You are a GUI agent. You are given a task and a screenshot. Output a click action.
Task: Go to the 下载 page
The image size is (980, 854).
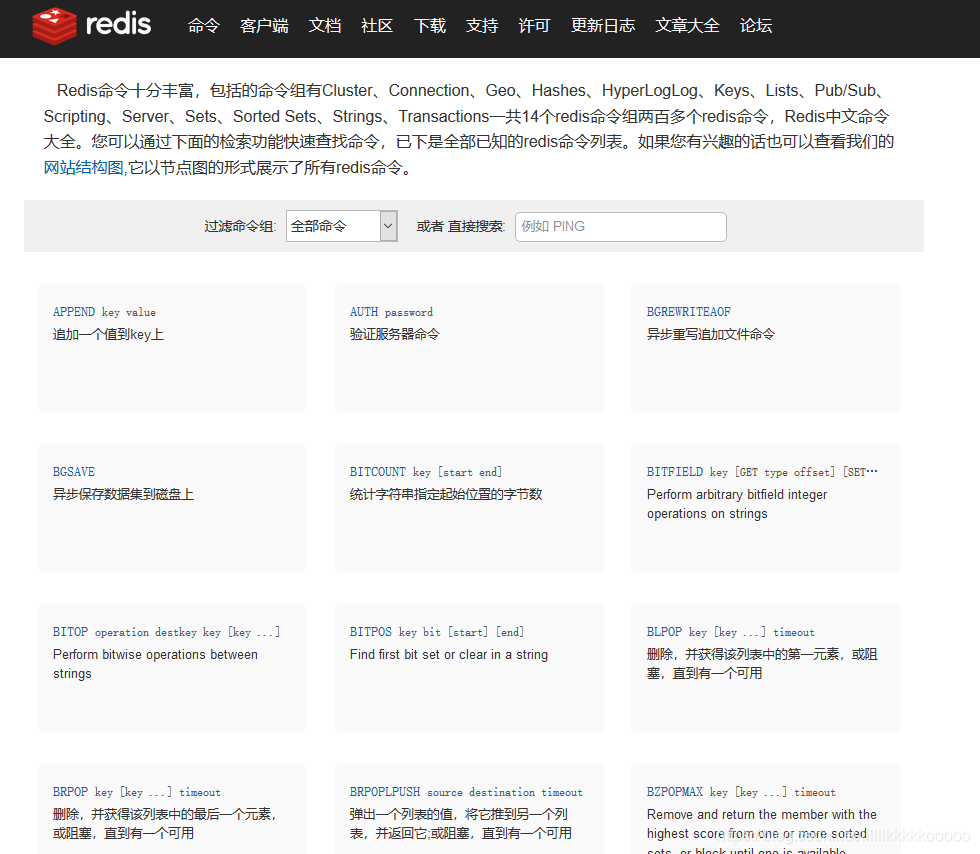pyautogui.click(x=430, y=26)
